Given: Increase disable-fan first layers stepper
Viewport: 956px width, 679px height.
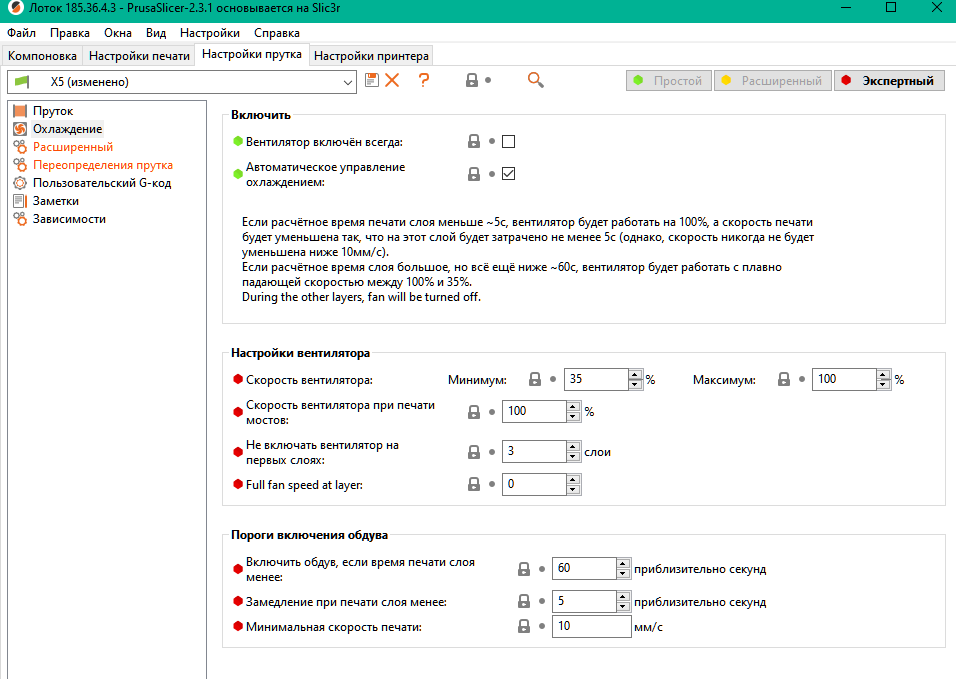Looking at the screenshot, I should [x=573, y=447].
